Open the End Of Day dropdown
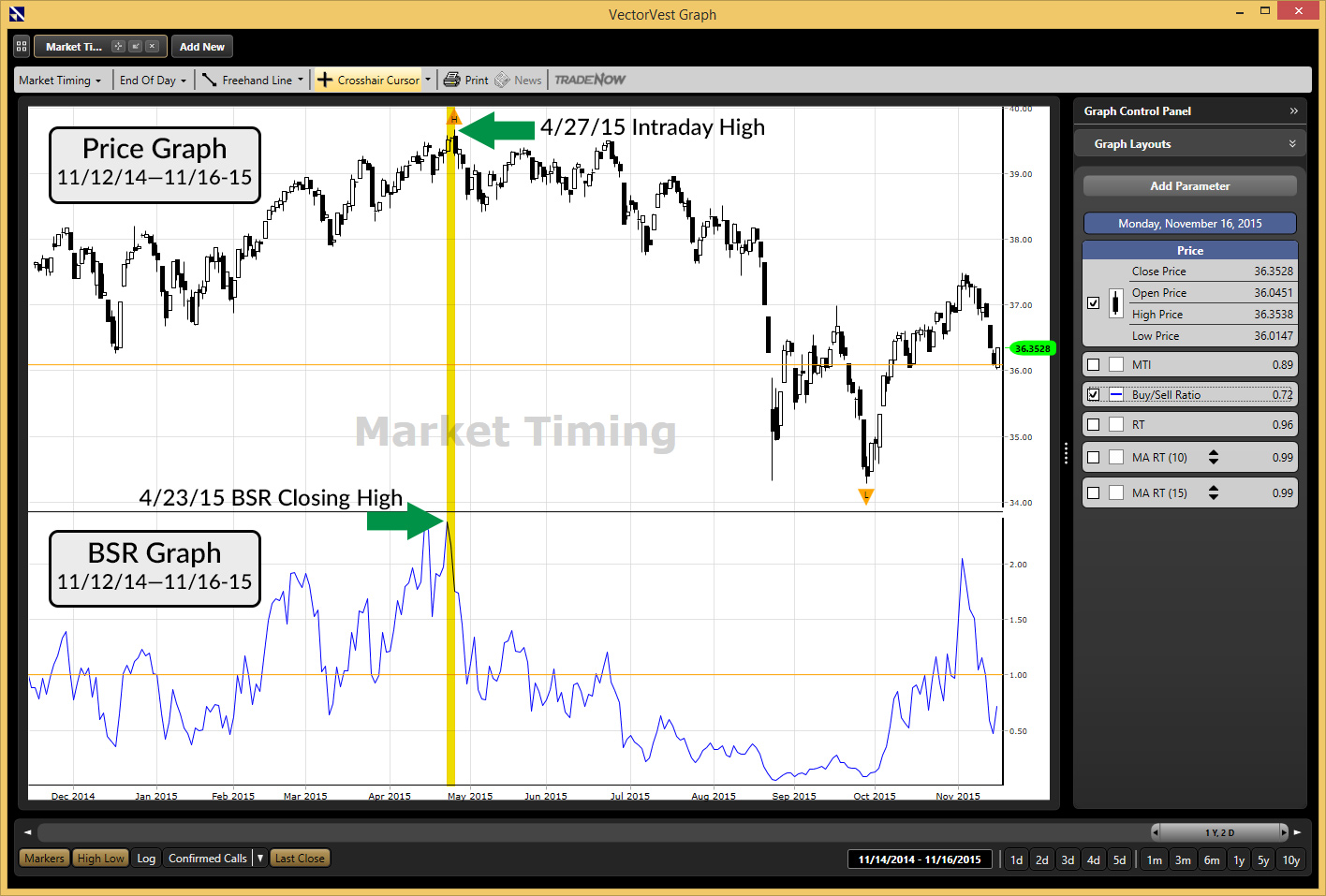This screenshot has width=1326, height=896. (153, 80)
